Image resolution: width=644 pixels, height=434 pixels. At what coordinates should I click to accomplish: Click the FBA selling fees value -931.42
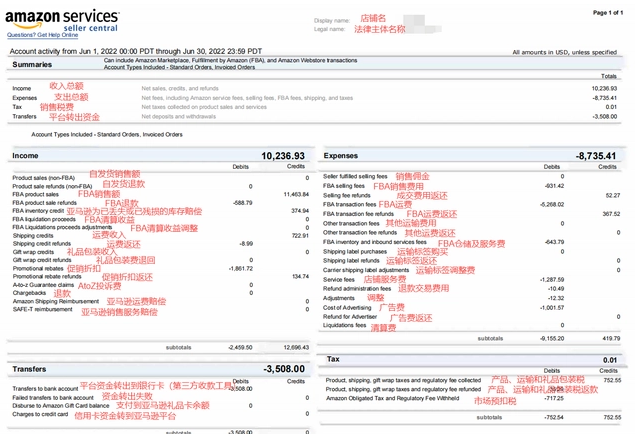click(x=554, y=186)
